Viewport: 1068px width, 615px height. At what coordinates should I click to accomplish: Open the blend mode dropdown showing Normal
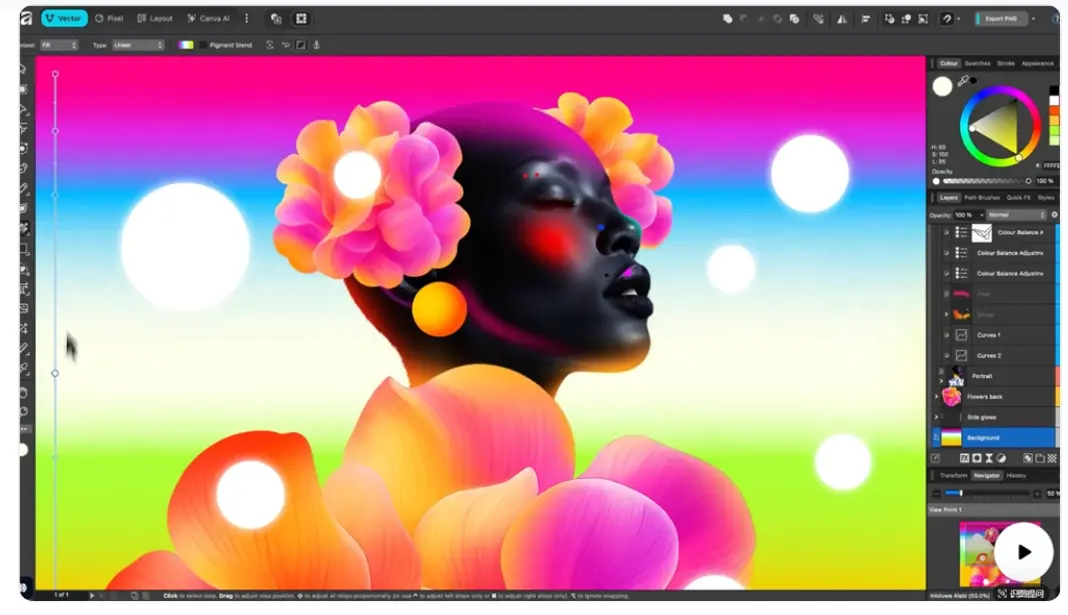pyautogui.click(x=1016, y=215)
